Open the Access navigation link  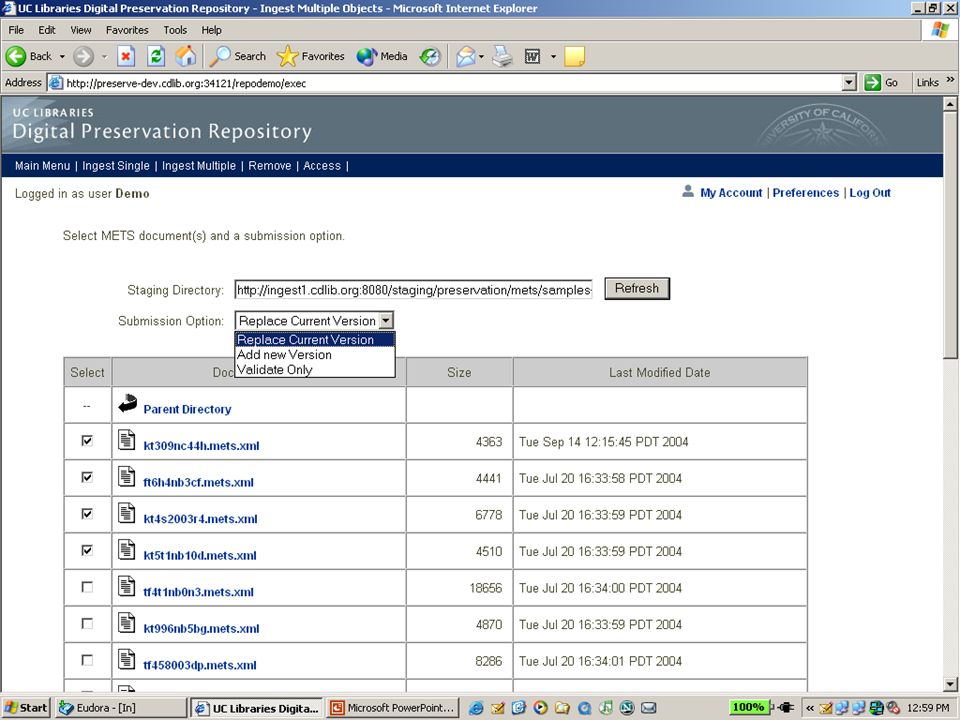[x=322, y=166]
